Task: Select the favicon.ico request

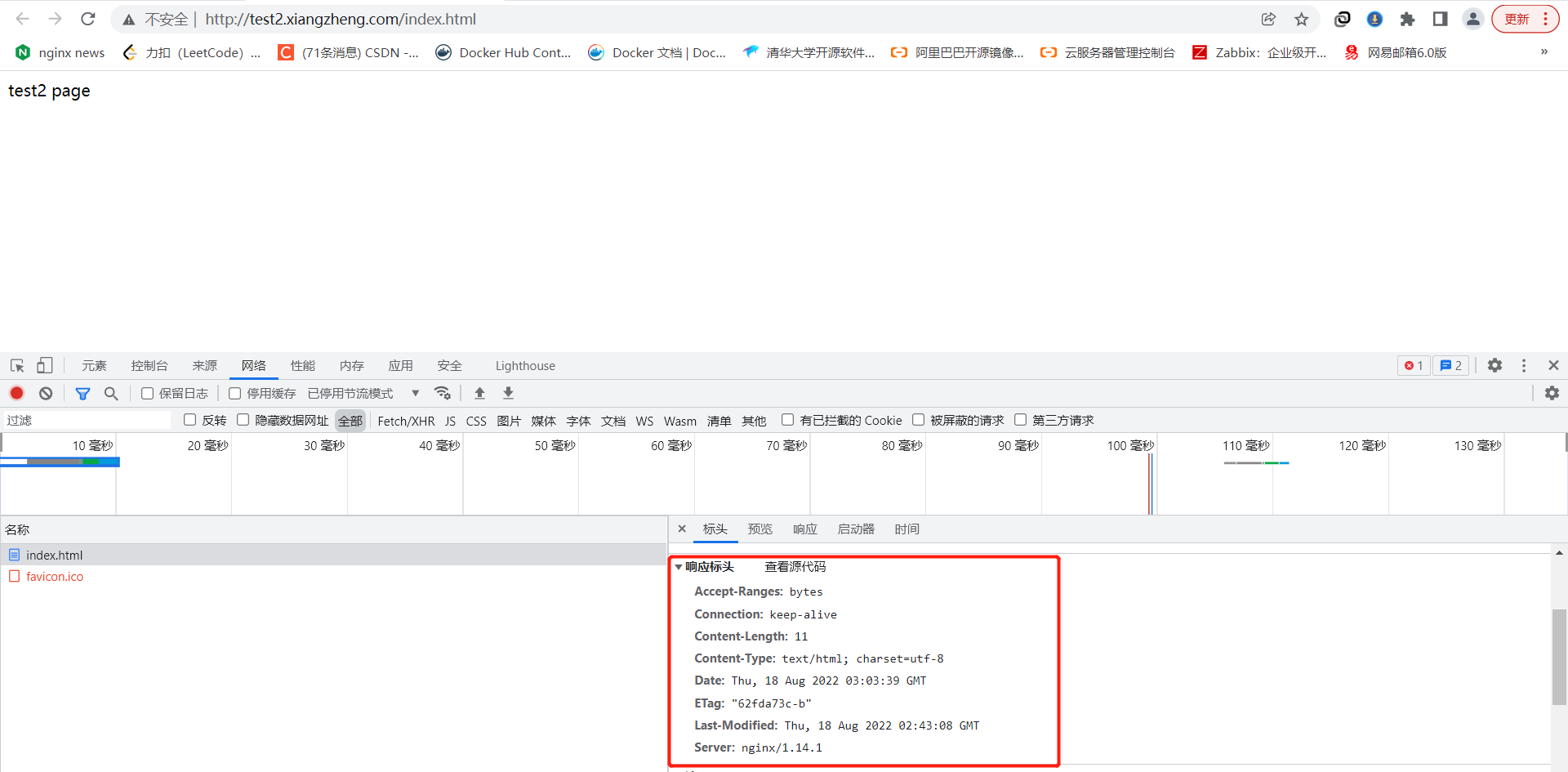Action: point(55,576)
